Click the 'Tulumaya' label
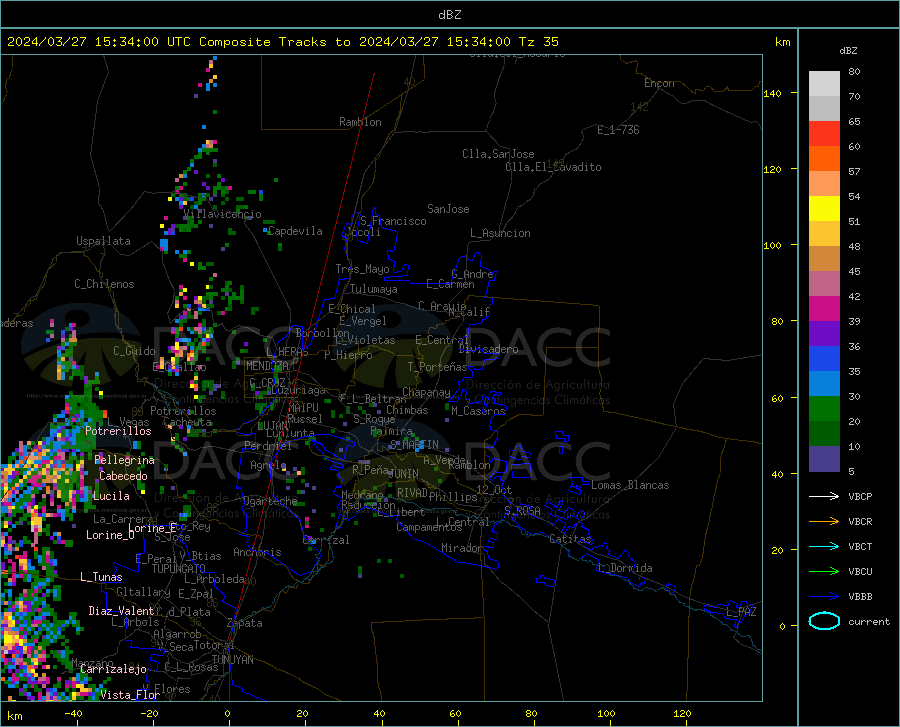The image size is (900, 727). 374,289
